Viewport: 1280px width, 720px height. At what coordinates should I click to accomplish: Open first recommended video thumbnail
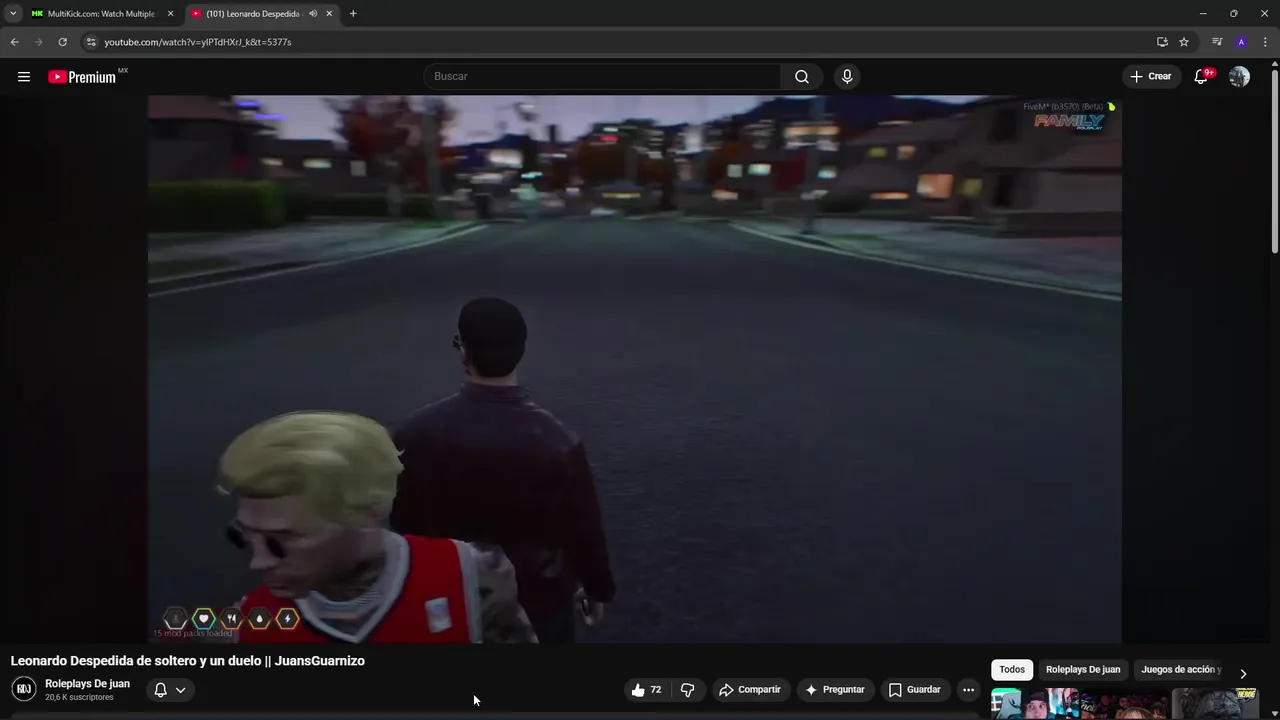[x=1034, y=704]
